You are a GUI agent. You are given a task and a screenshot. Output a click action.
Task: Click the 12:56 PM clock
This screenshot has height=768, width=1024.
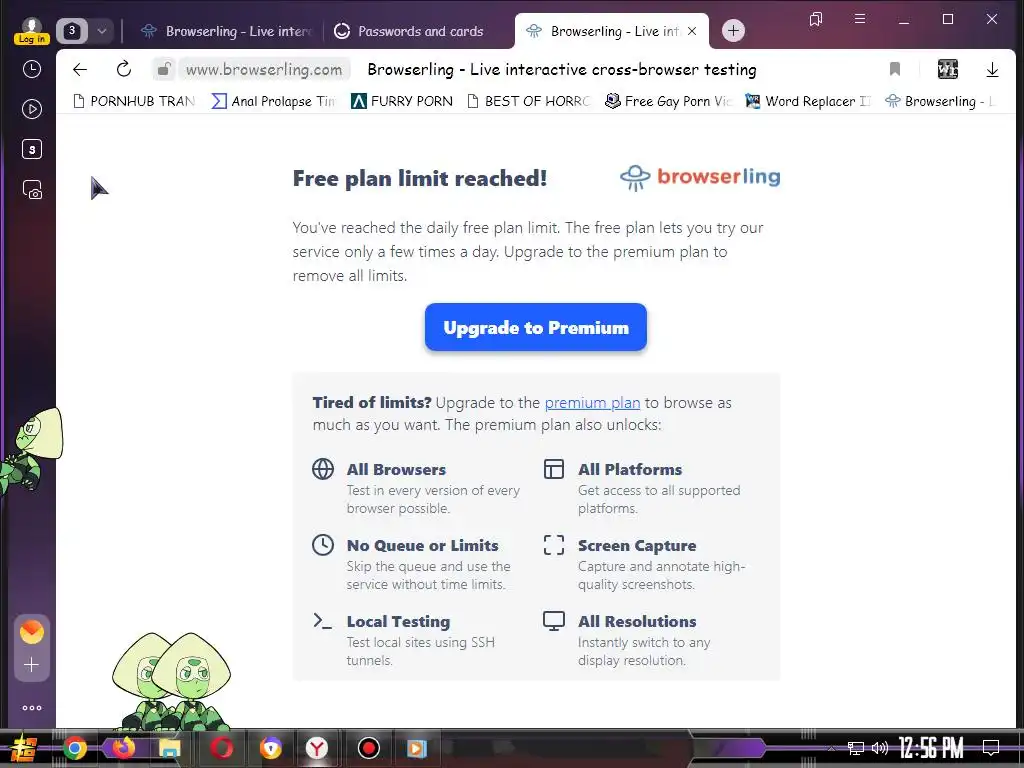[x=931, y=748]
